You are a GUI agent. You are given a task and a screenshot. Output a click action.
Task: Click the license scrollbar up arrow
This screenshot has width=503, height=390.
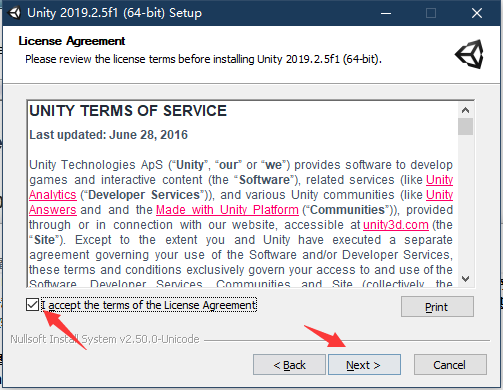pos(465,110)
